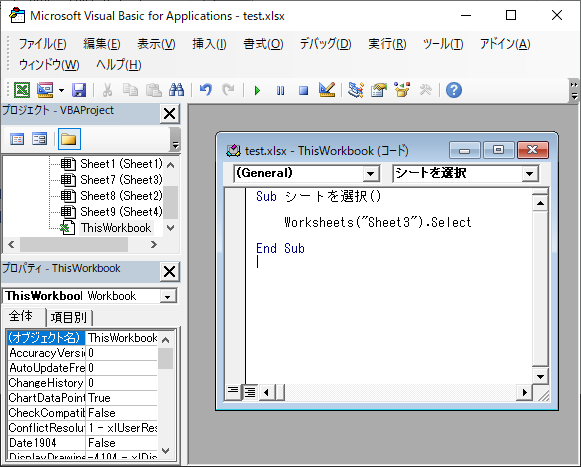Open the ウィンドウ(W) menu
Viewport: 581px width, 467px height.
[49, 65]
